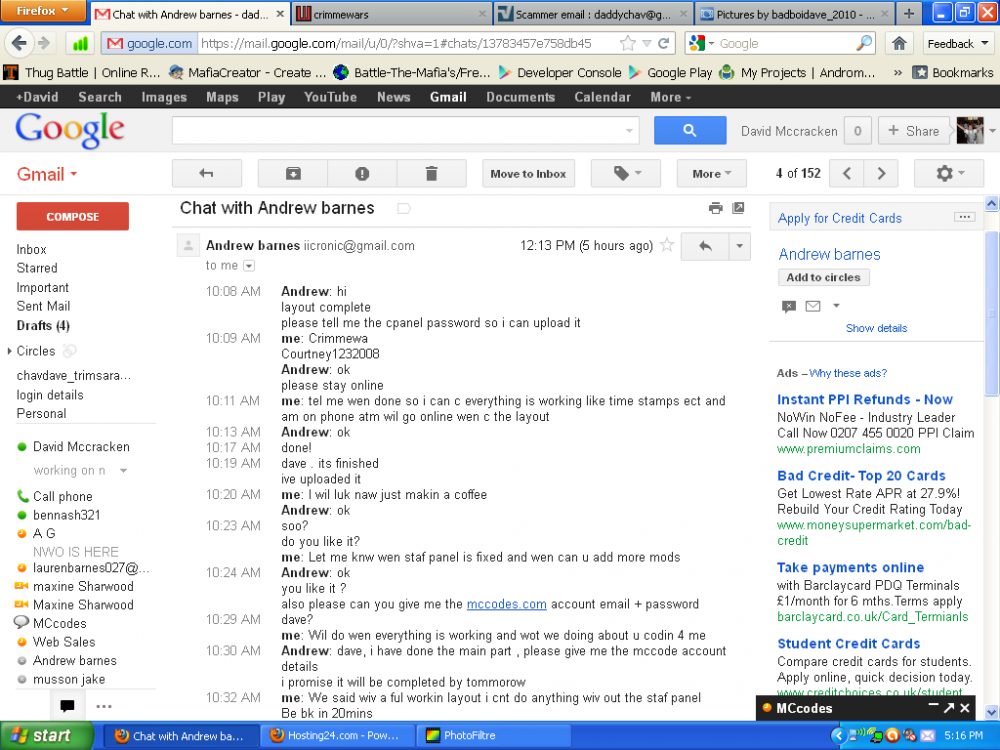The height and width of the screenshot is (750, 1000).
Task: Report spam using the exclamation icon
Action: point(362,174)
